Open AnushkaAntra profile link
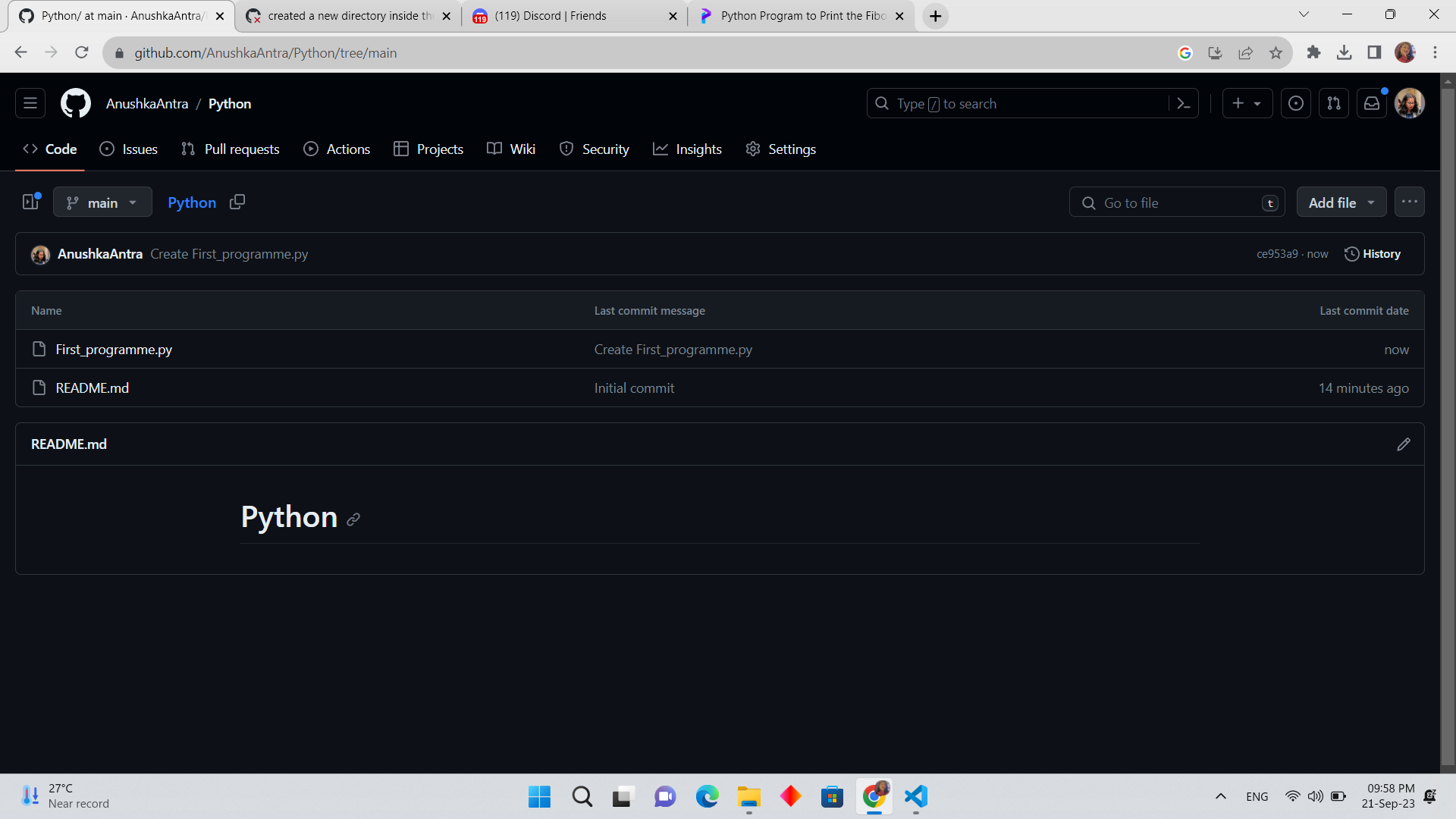1456x819 pixels. pyautogui.click(x=147, y=103)
